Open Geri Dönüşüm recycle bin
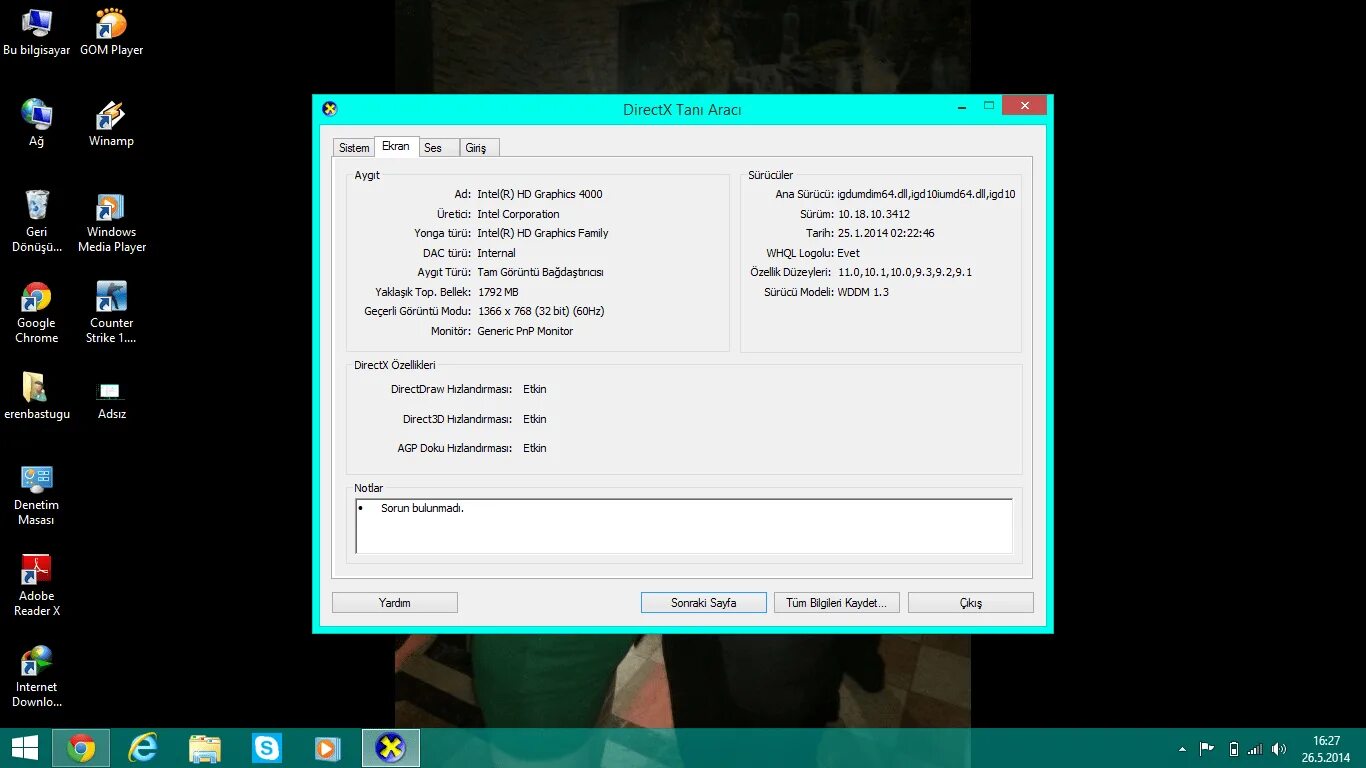Viewport: 1366px width, 768px height. tap(37, 221)
